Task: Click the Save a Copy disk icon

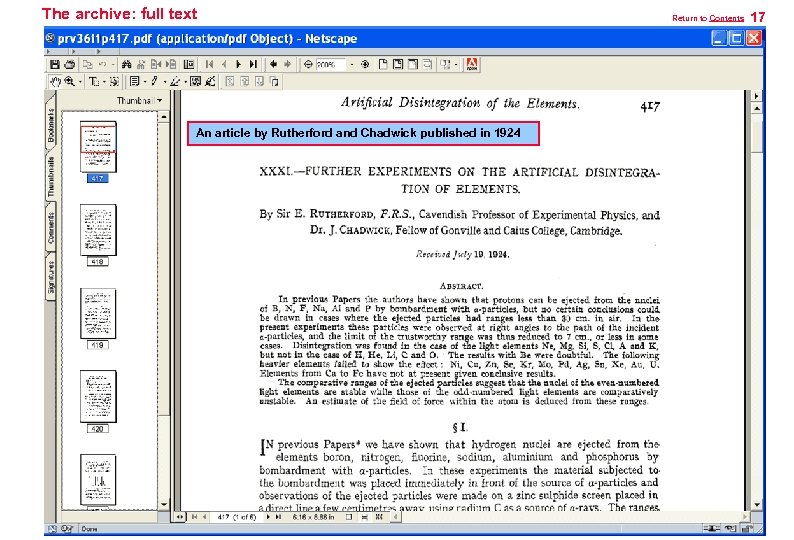Action: 55,64
